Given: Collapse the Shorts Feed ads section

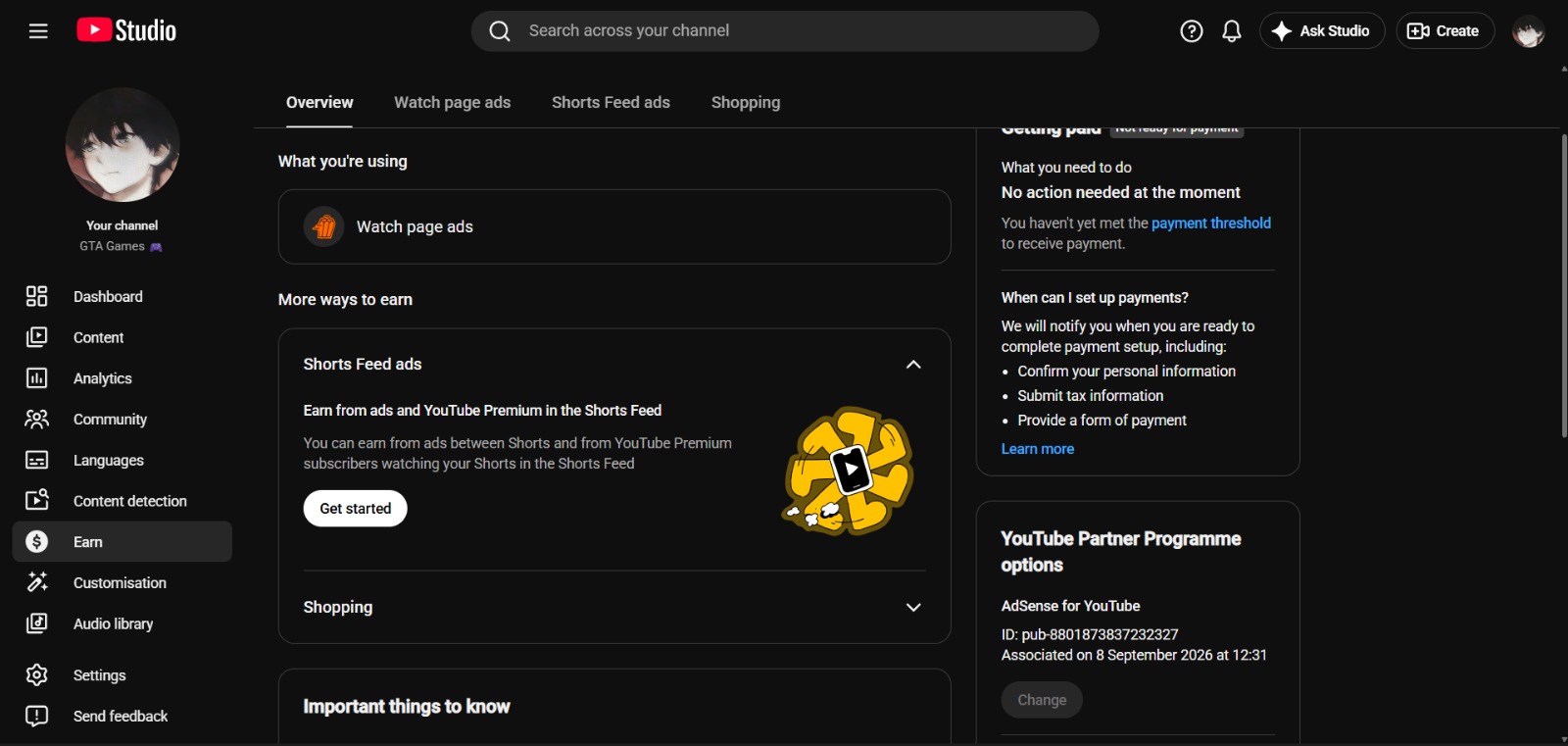Looking at the screenshot, I should (x=913, y=365).
